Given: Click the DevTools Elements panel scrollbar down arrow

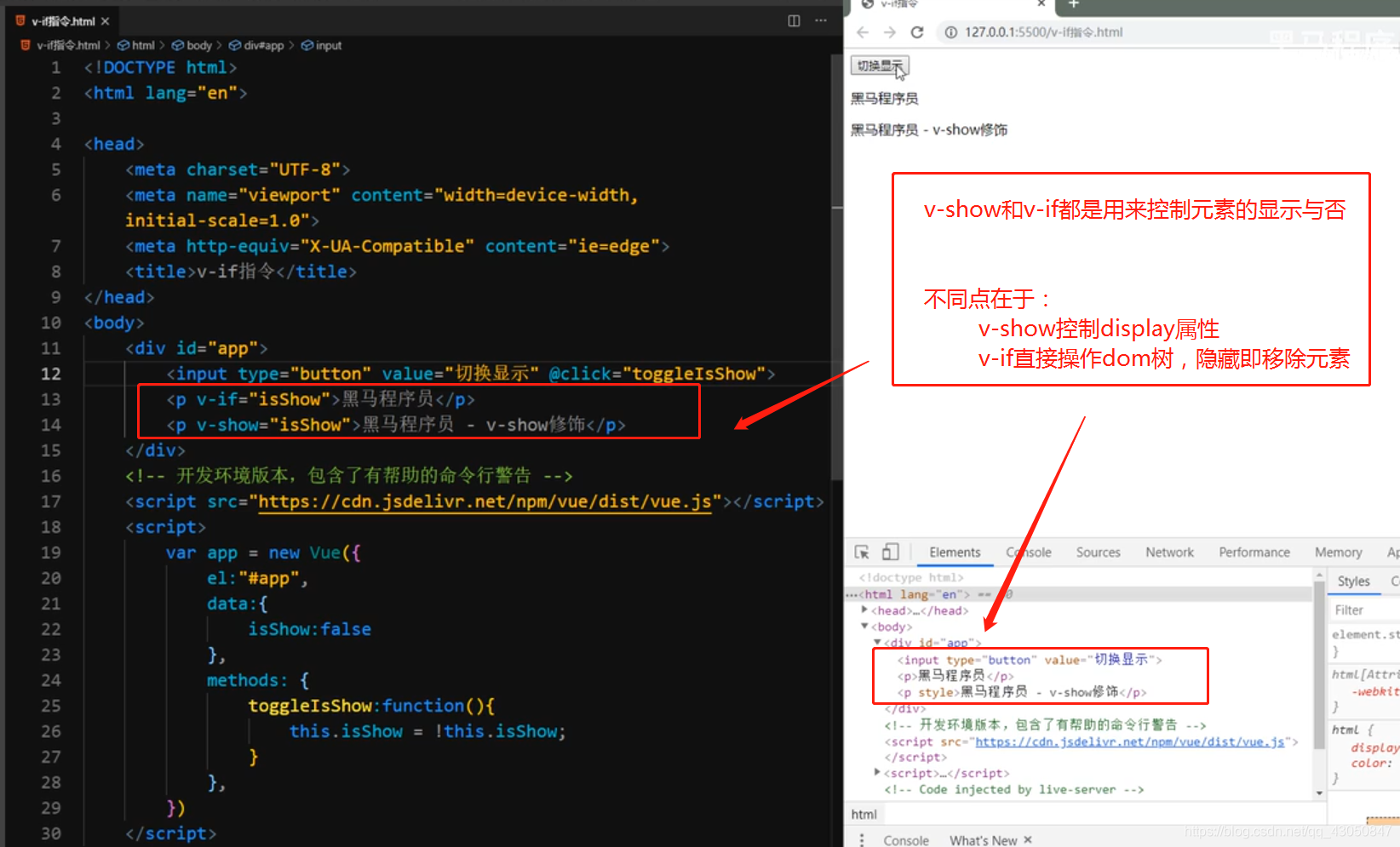Looking at the screenshot, I should click(1320, 793).
